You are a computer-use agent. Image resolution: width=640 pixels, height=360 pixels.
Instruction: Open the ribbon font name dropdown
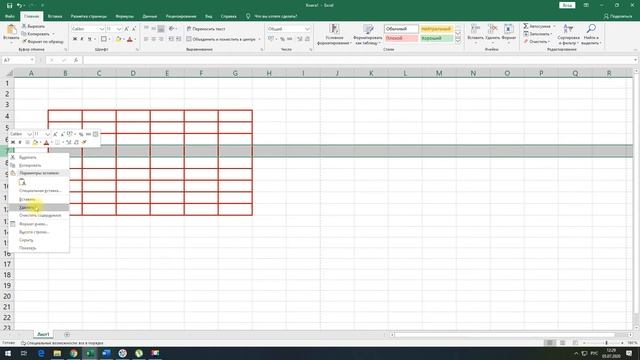[x=101, y=29]
